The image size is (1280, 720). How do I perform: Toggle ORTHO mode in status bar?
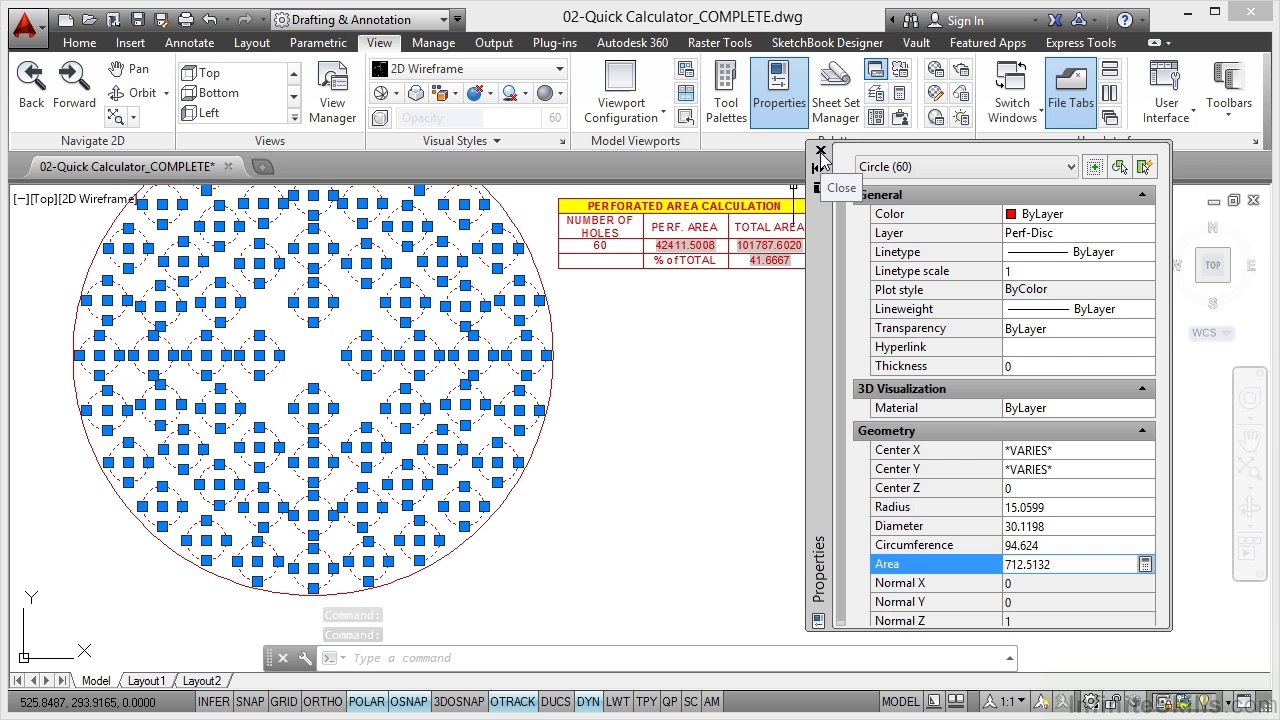[x=323, y=702]
